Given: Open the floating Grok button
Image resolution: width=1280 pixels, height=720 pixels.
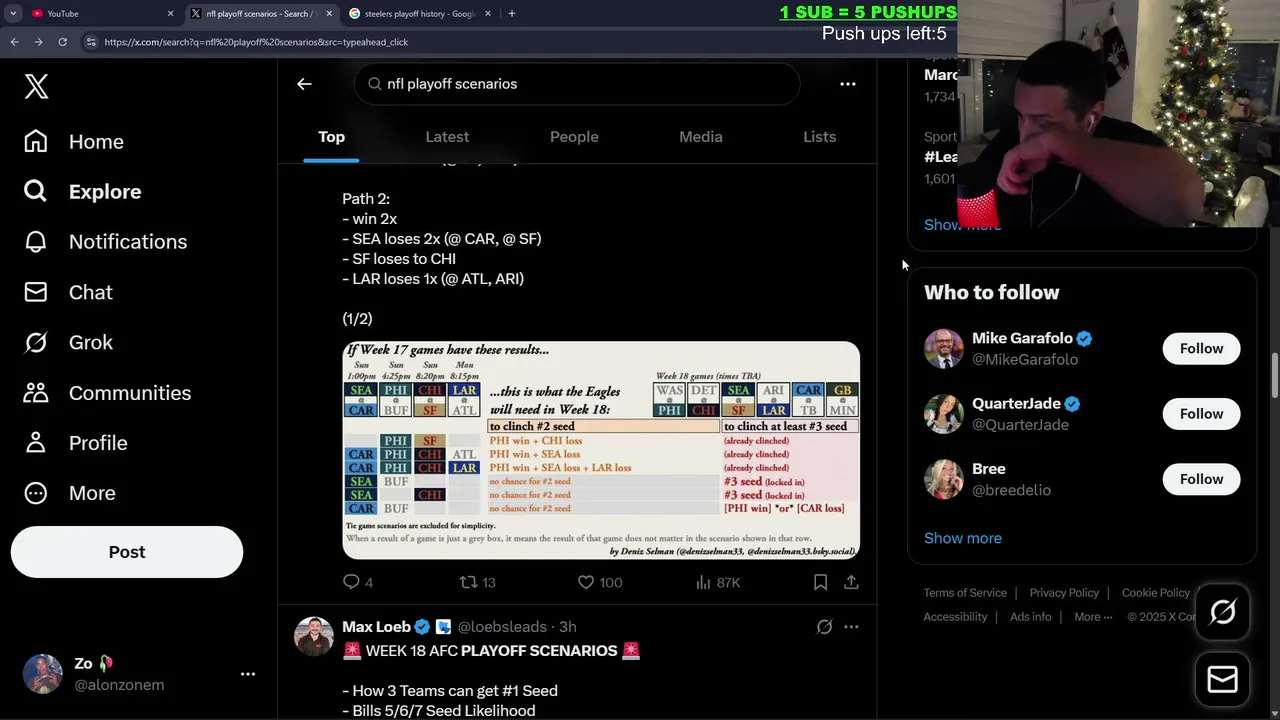Looking at the screenshot, I should [1222, 612].
